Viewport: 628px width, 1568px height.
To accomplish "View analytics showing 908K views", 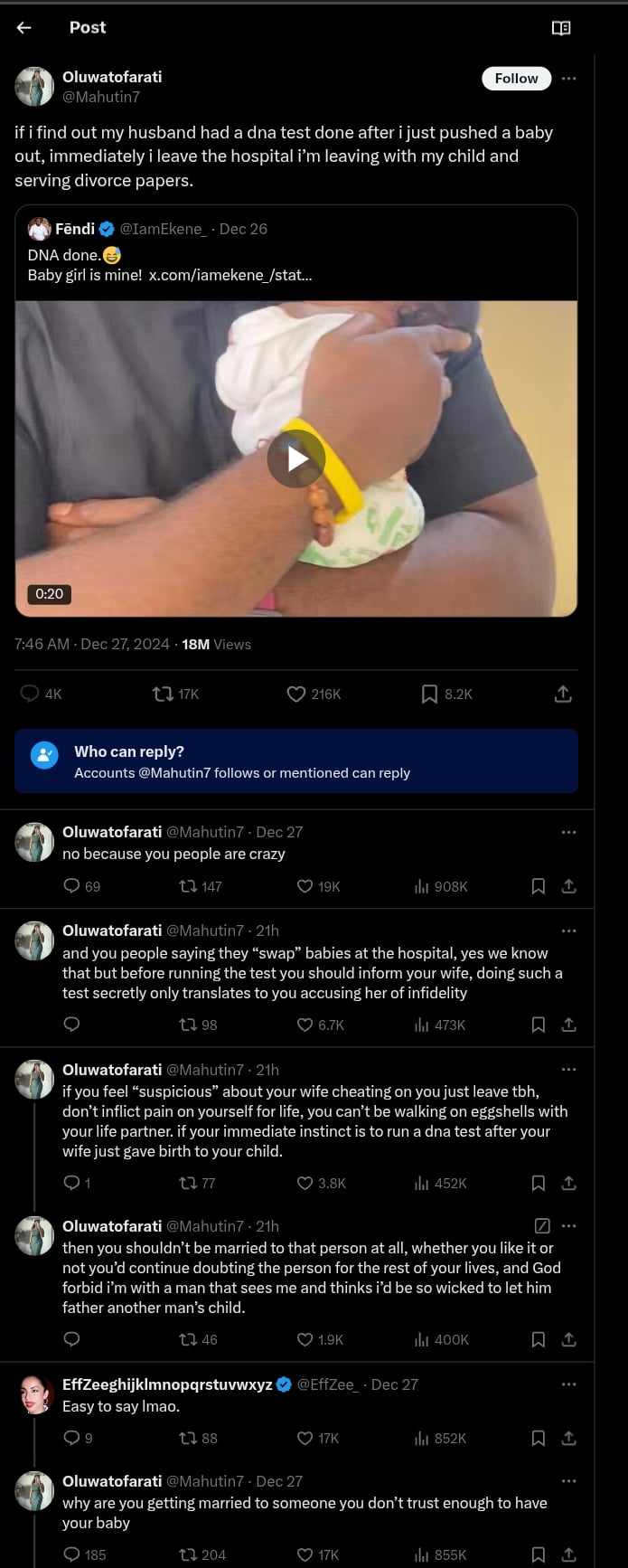I will 441,886.
